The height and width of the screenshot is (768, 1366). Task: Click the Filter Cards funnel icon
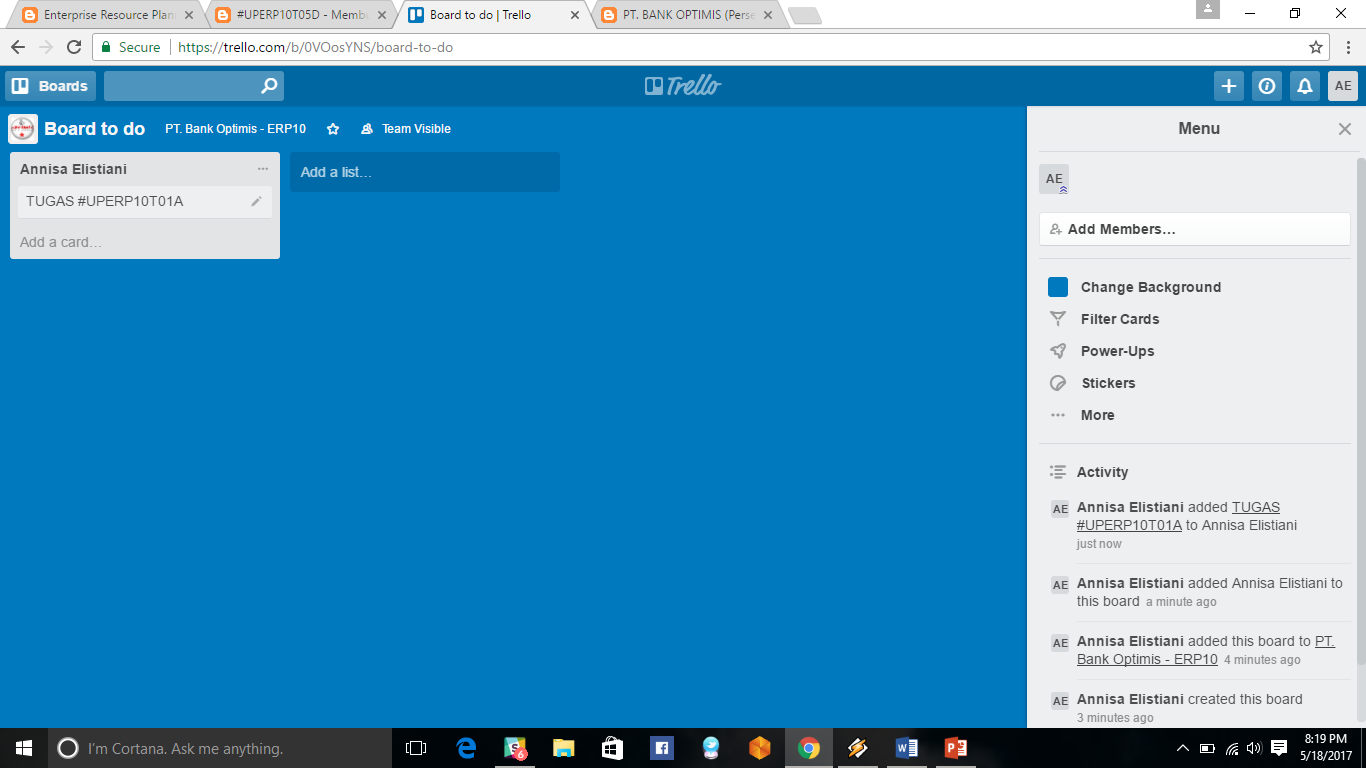click(1058, 319)
